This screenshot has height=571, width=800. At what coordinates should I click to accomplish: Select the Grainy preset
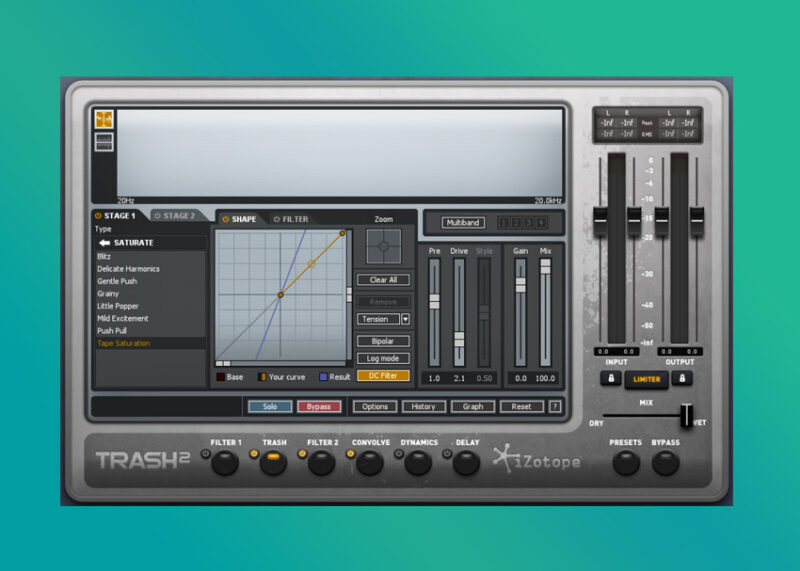tap(151, 293)
